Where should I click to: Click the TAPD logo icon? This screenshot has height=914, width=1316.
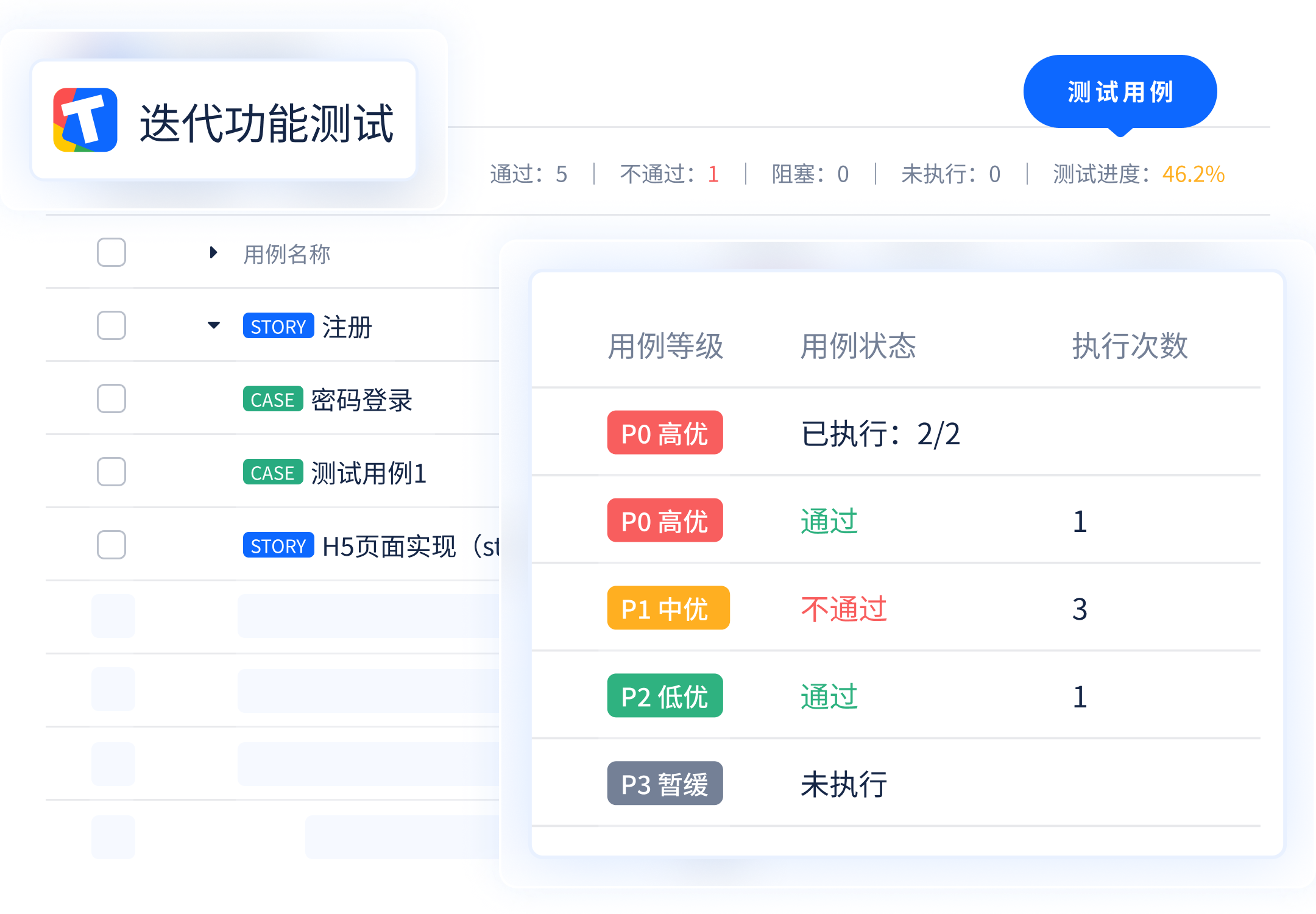[x=85, y=120]
